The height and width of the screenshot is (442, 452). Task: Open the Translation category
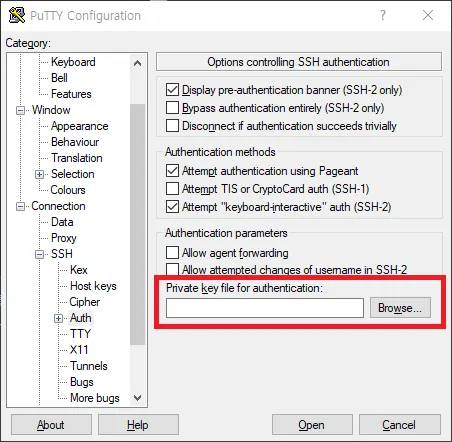tap(77, 158)
